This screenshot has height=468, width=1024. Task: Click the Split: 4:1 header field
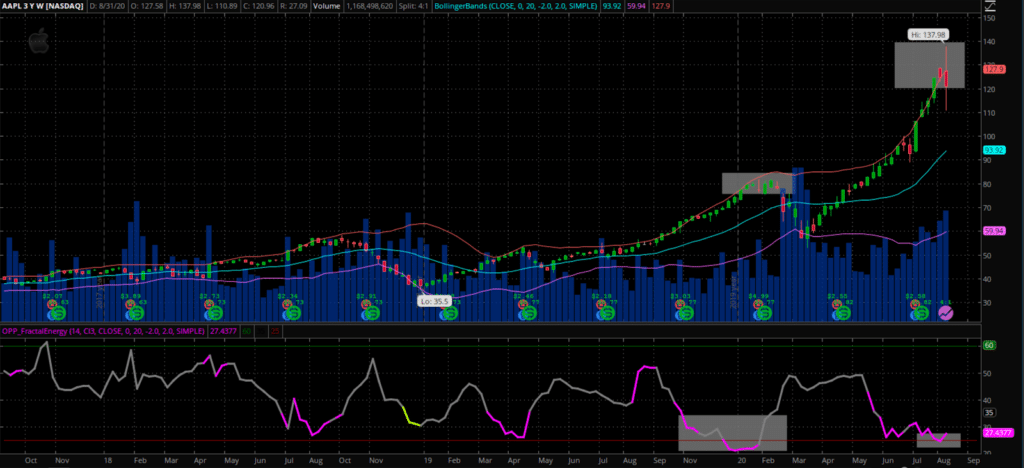(x=415, y=6)
